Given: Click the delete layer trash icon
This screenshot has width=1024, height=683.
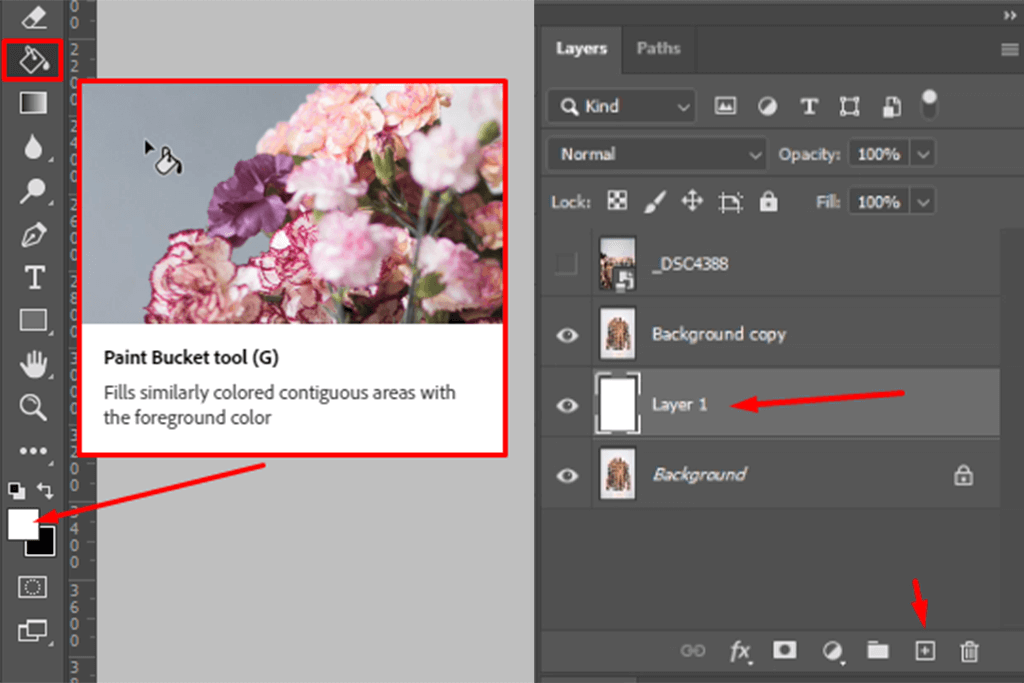Looking at the screenshot, I should [969, 651].
